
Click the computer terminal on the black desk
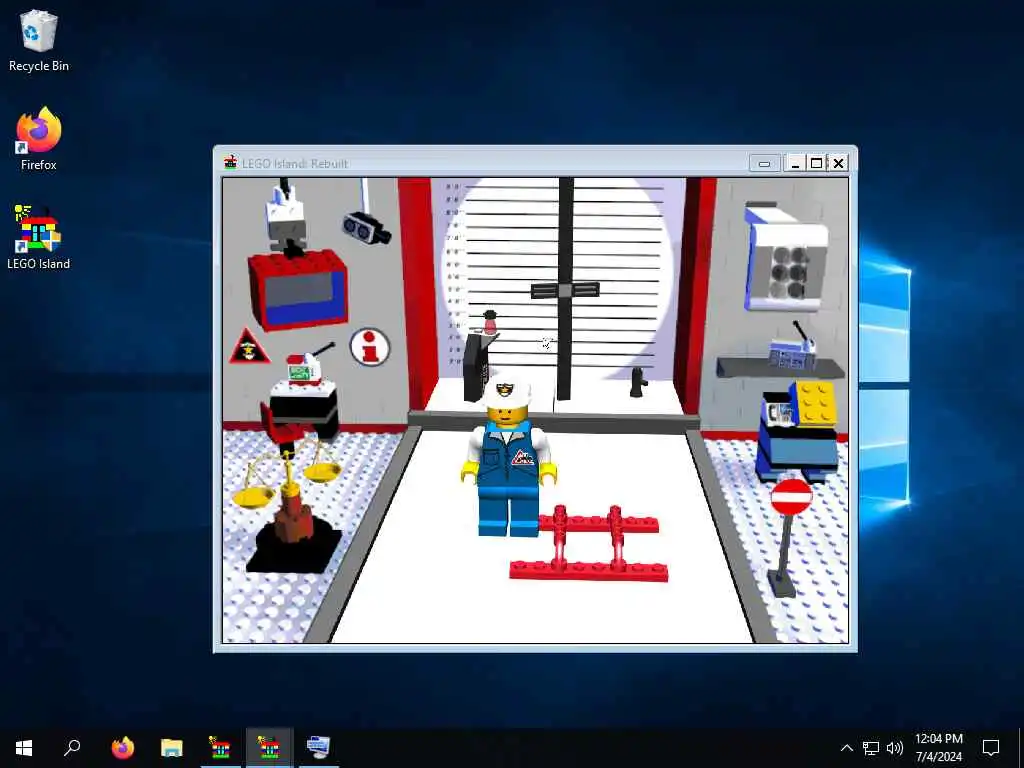304,369
